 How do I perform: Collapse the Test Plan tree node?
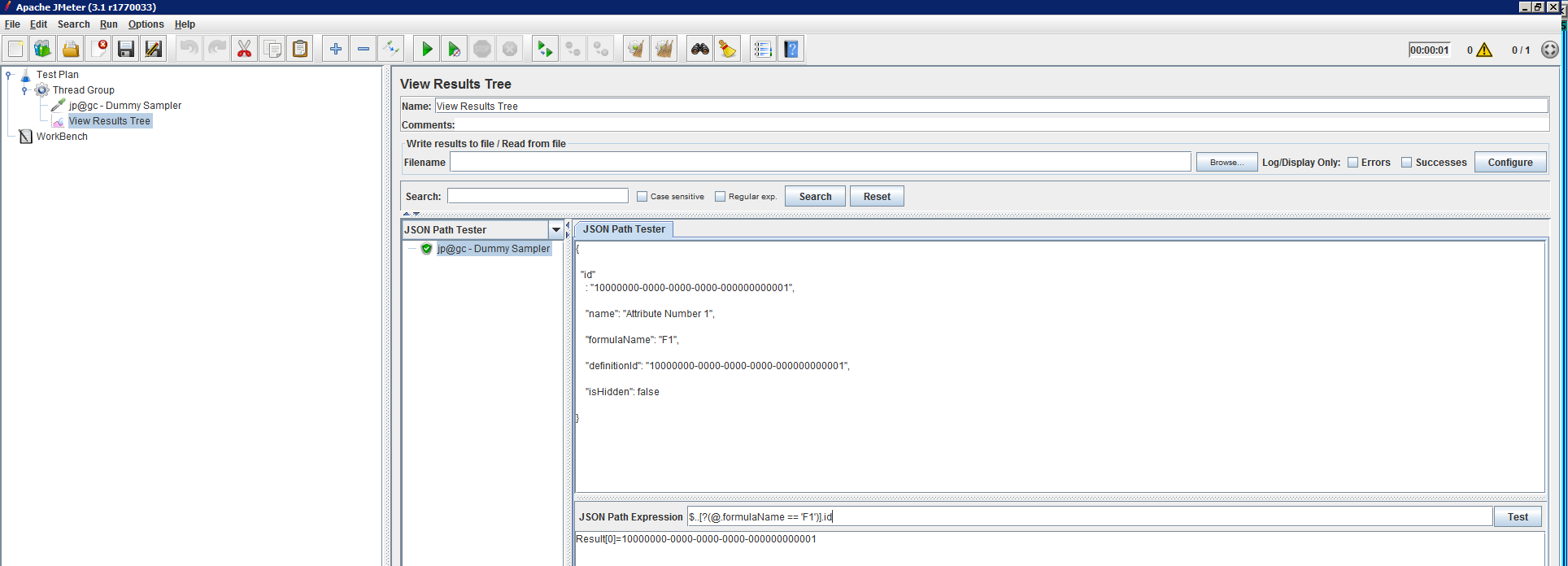(x=9, y=75)
